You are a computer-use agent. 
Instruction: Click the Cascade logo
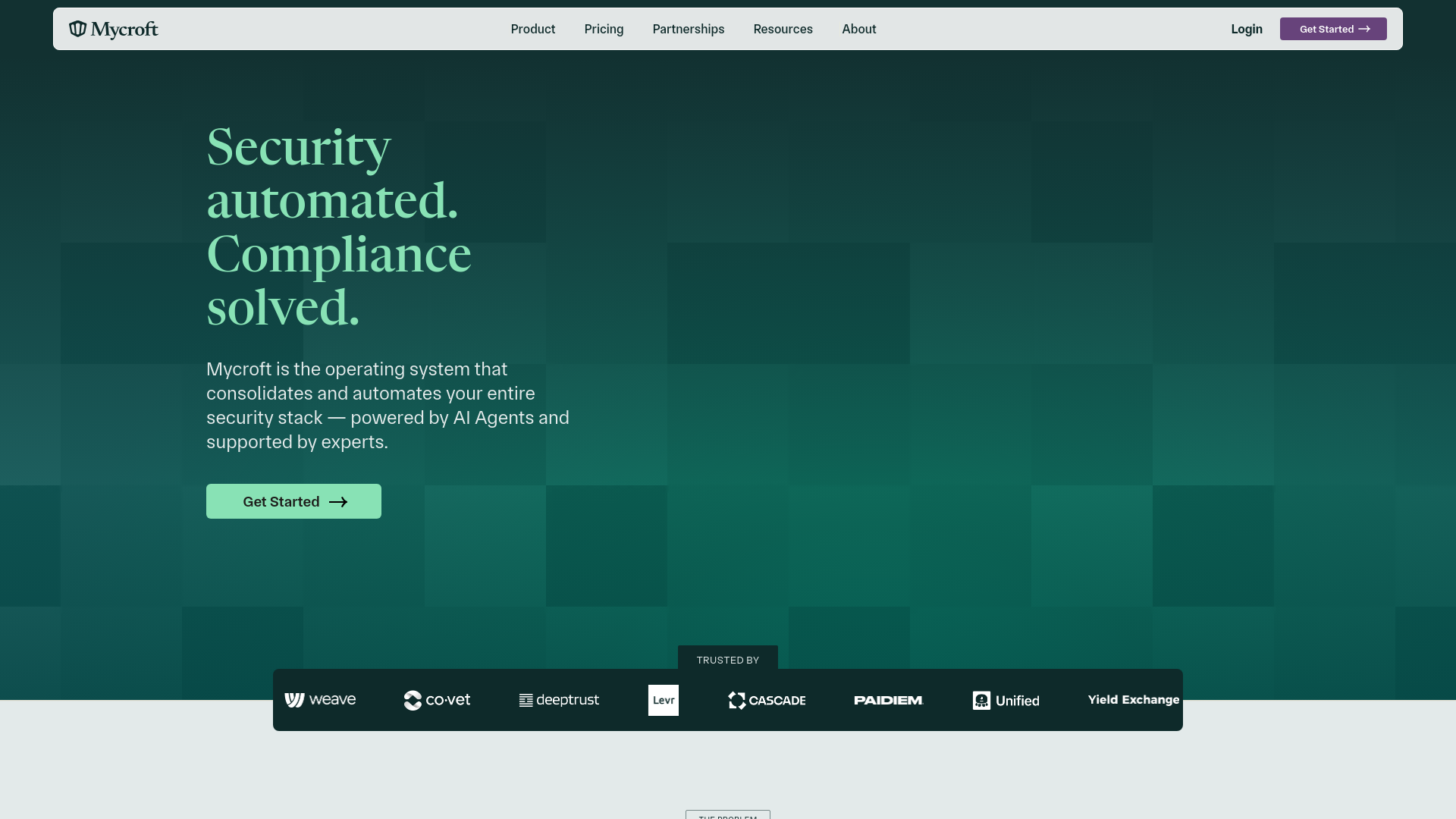click(x=767, y=700)
